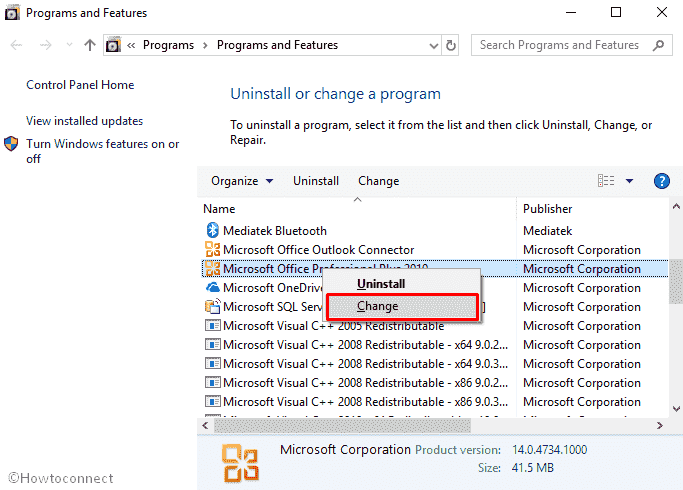Click the horizontal scrollbar right arrow
The image size is (683, 490).
659,426
